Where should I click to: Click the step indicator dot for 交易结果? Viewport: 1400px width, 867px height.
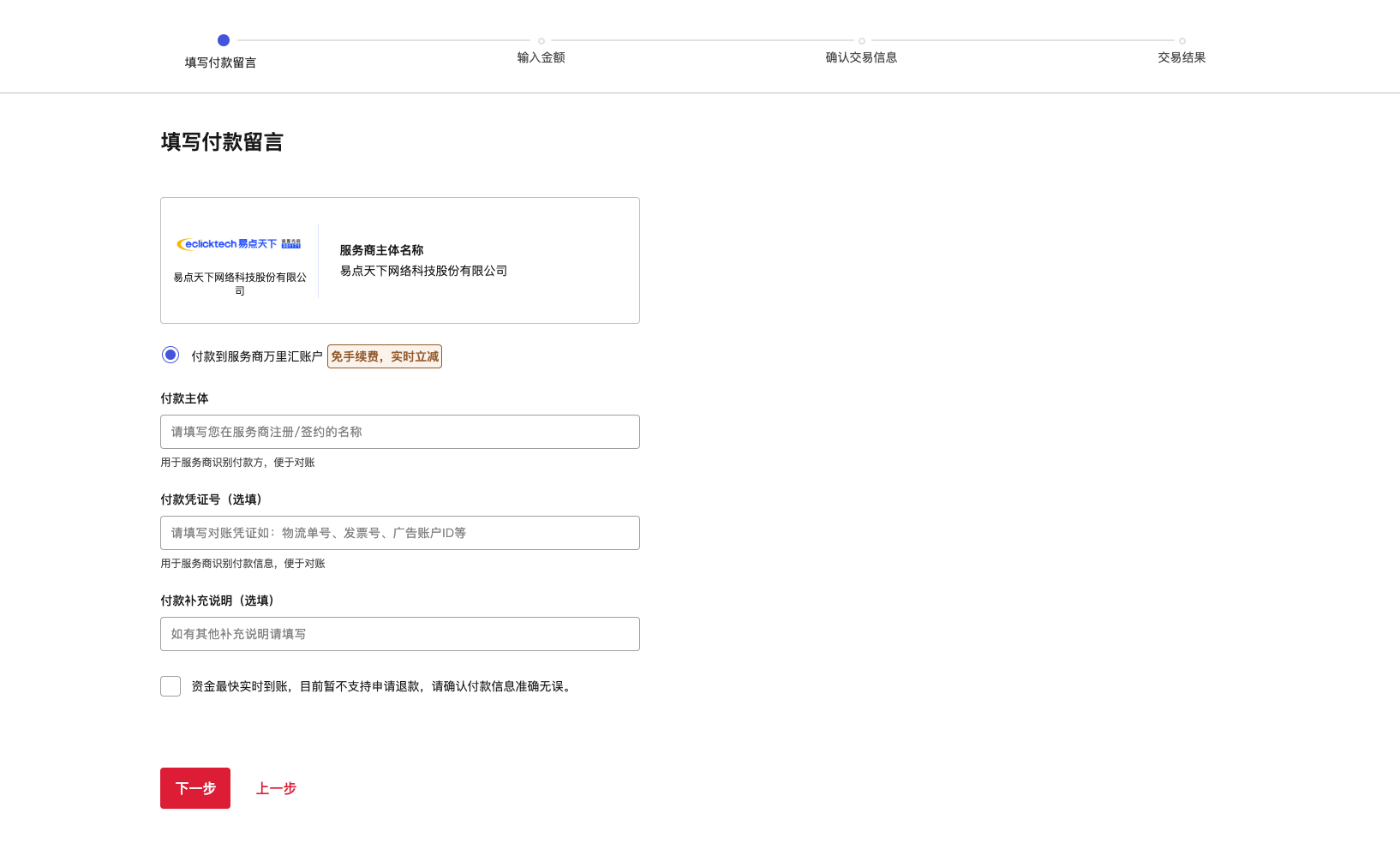click(x=1181, y=39)
